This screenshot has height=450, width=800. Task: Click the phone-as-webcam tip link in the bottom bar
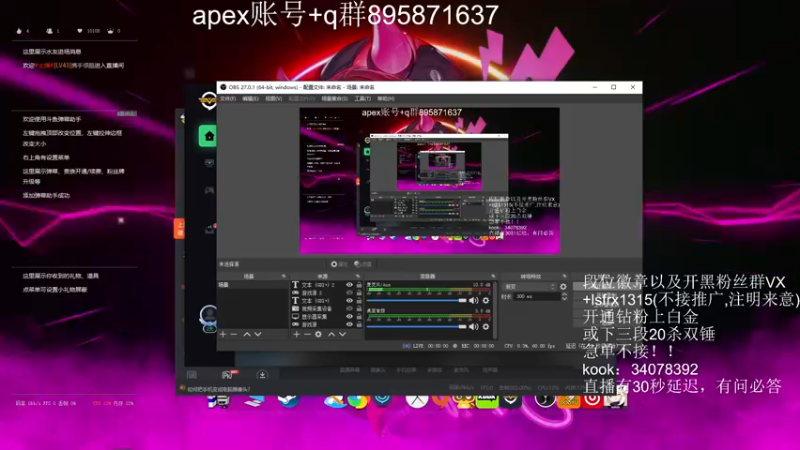[x=218, y=389]
